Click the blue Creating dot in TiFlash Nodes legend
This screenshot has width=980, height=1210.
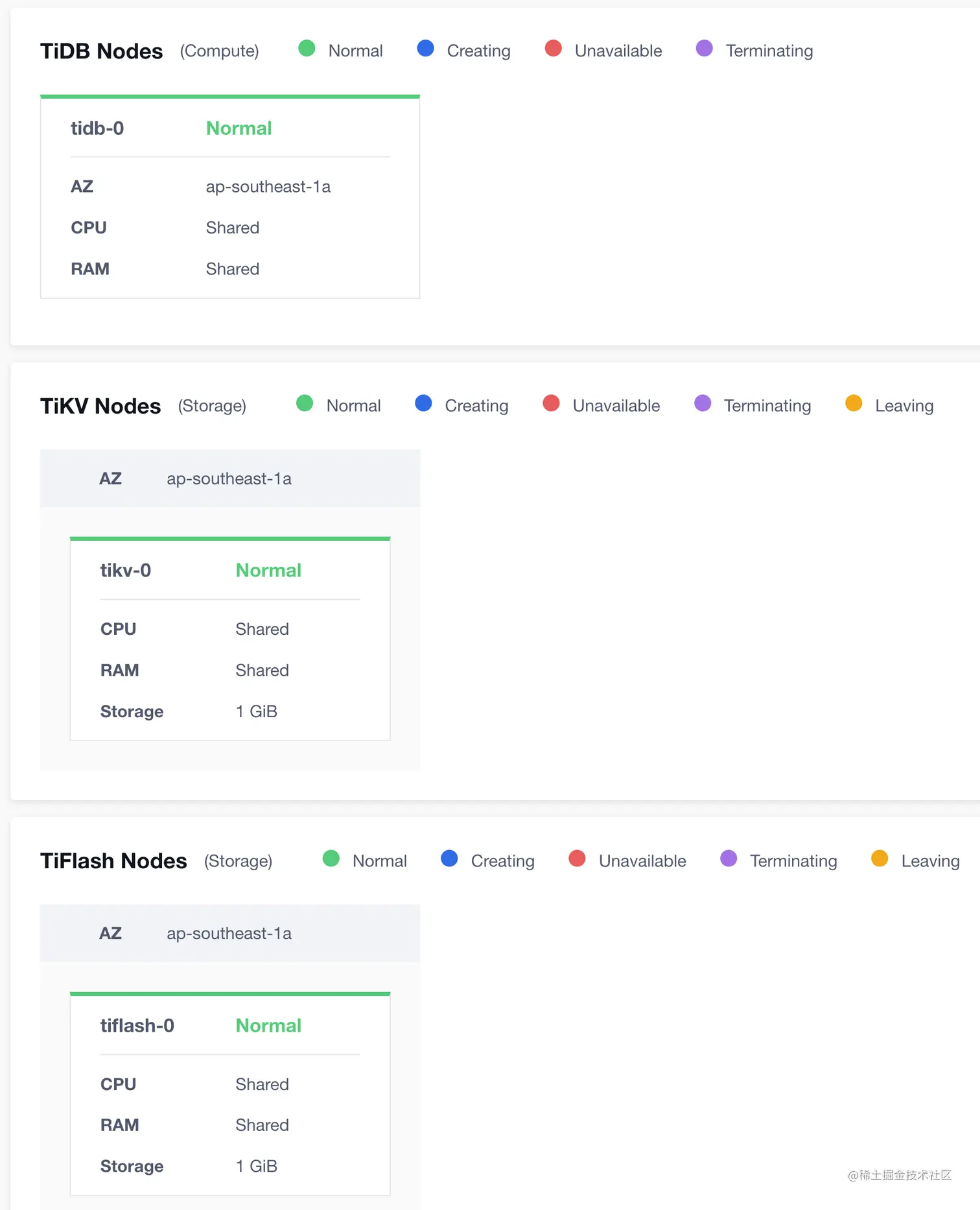[x=449, y=859]
